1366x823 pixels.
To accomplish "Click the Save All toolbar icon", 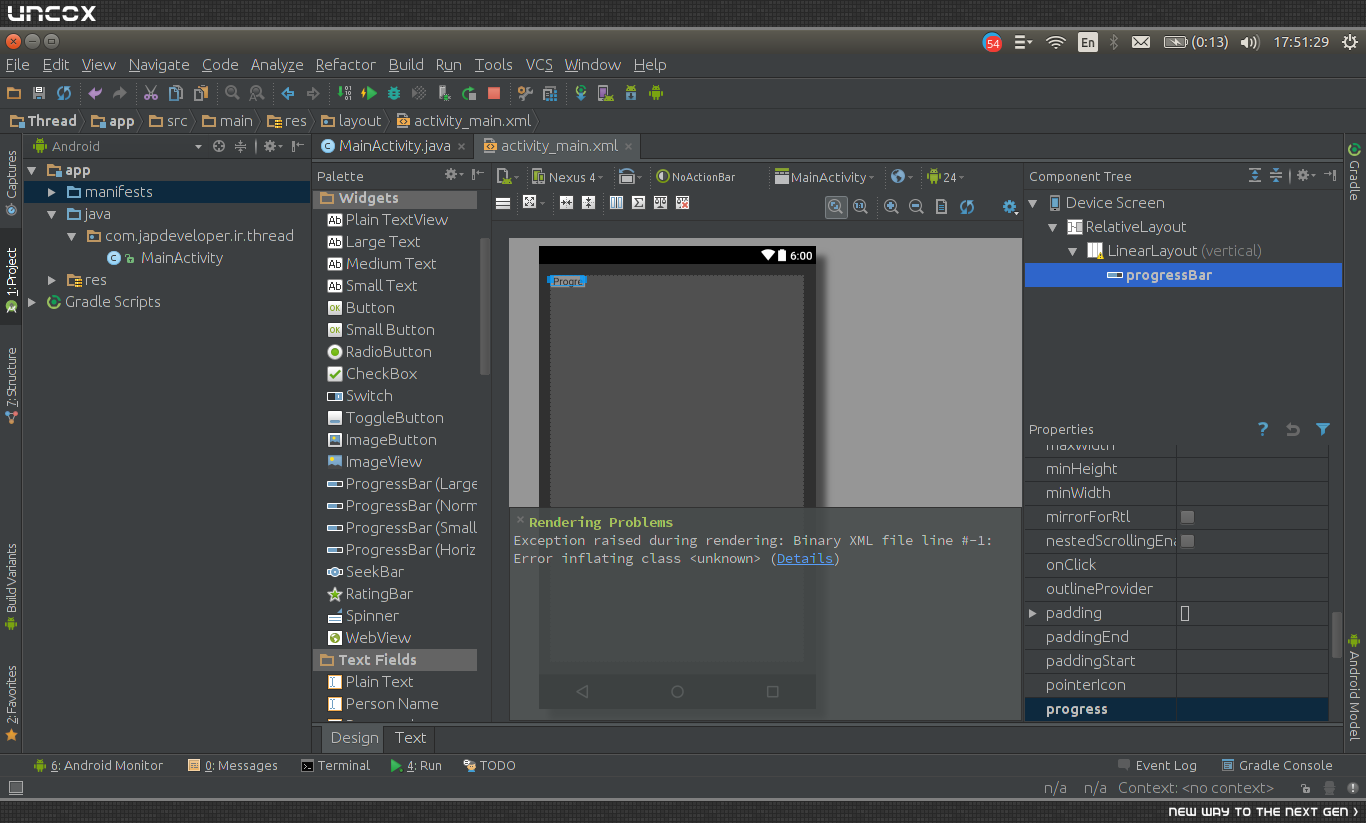I will pos(39,93).
